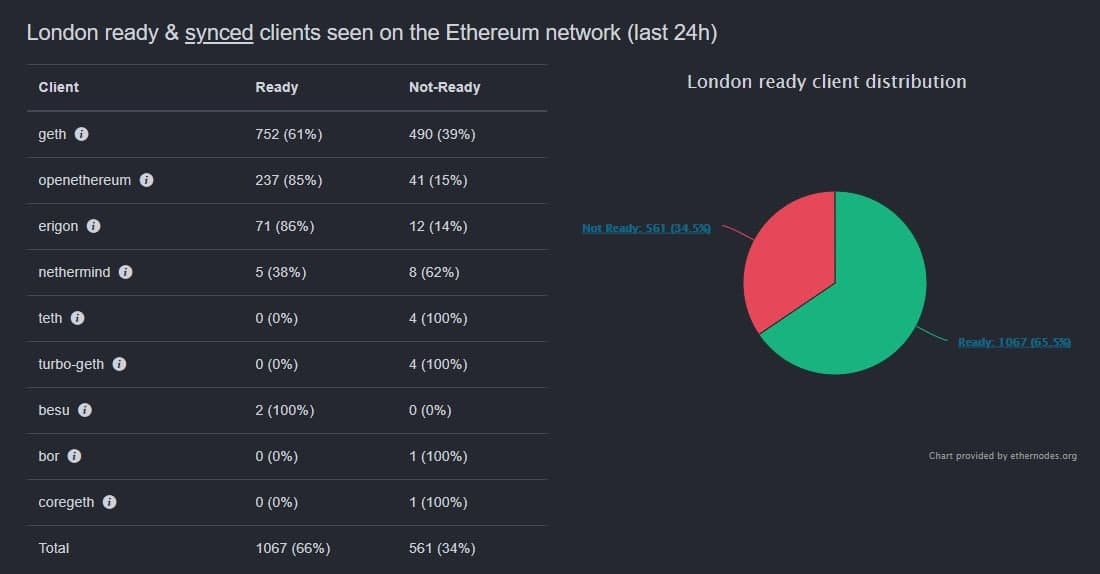Click the besu info icon
The image size is (1100, 574).
[85, 410]
